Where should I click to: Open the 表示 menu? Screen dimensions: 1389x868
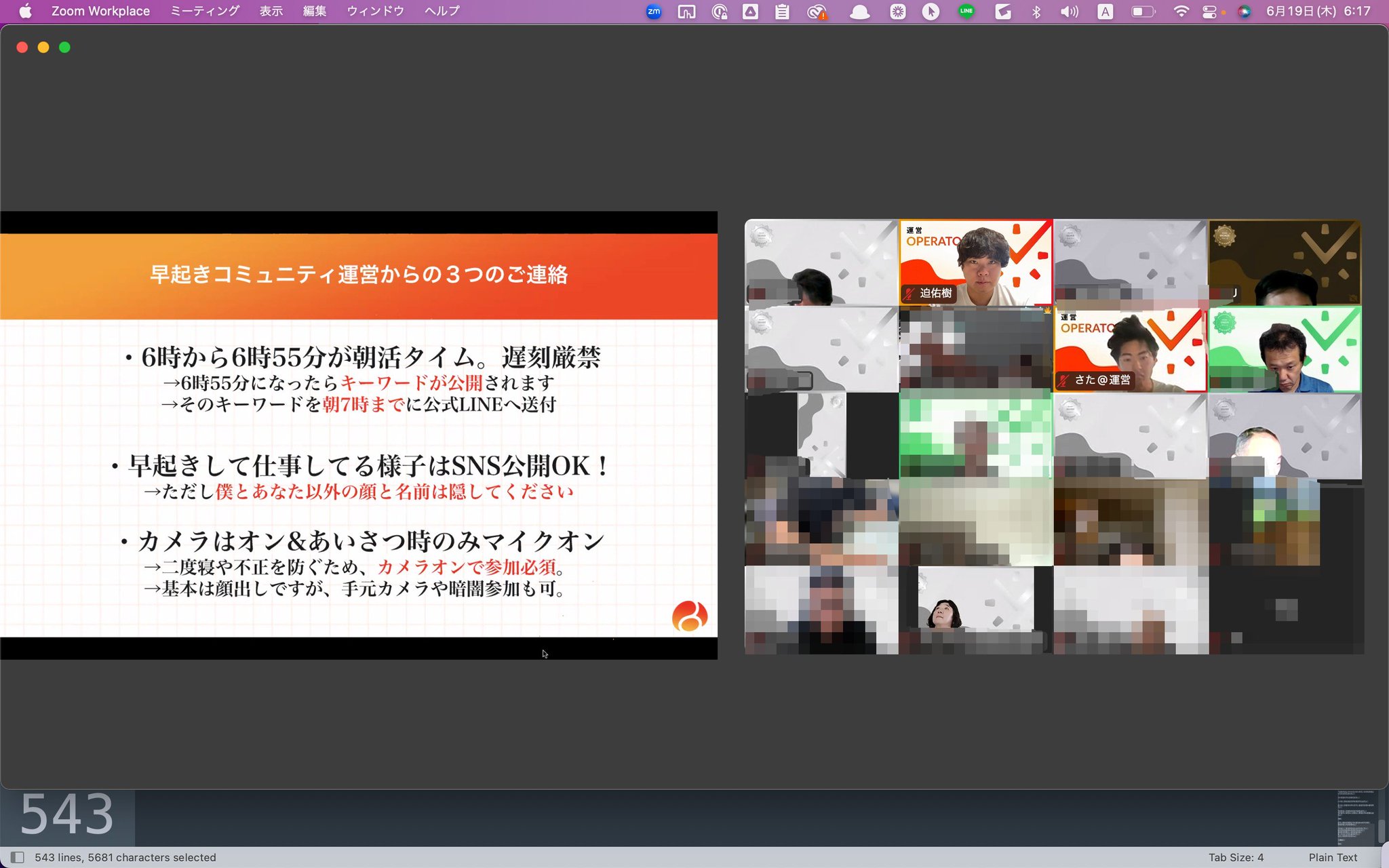271,11
